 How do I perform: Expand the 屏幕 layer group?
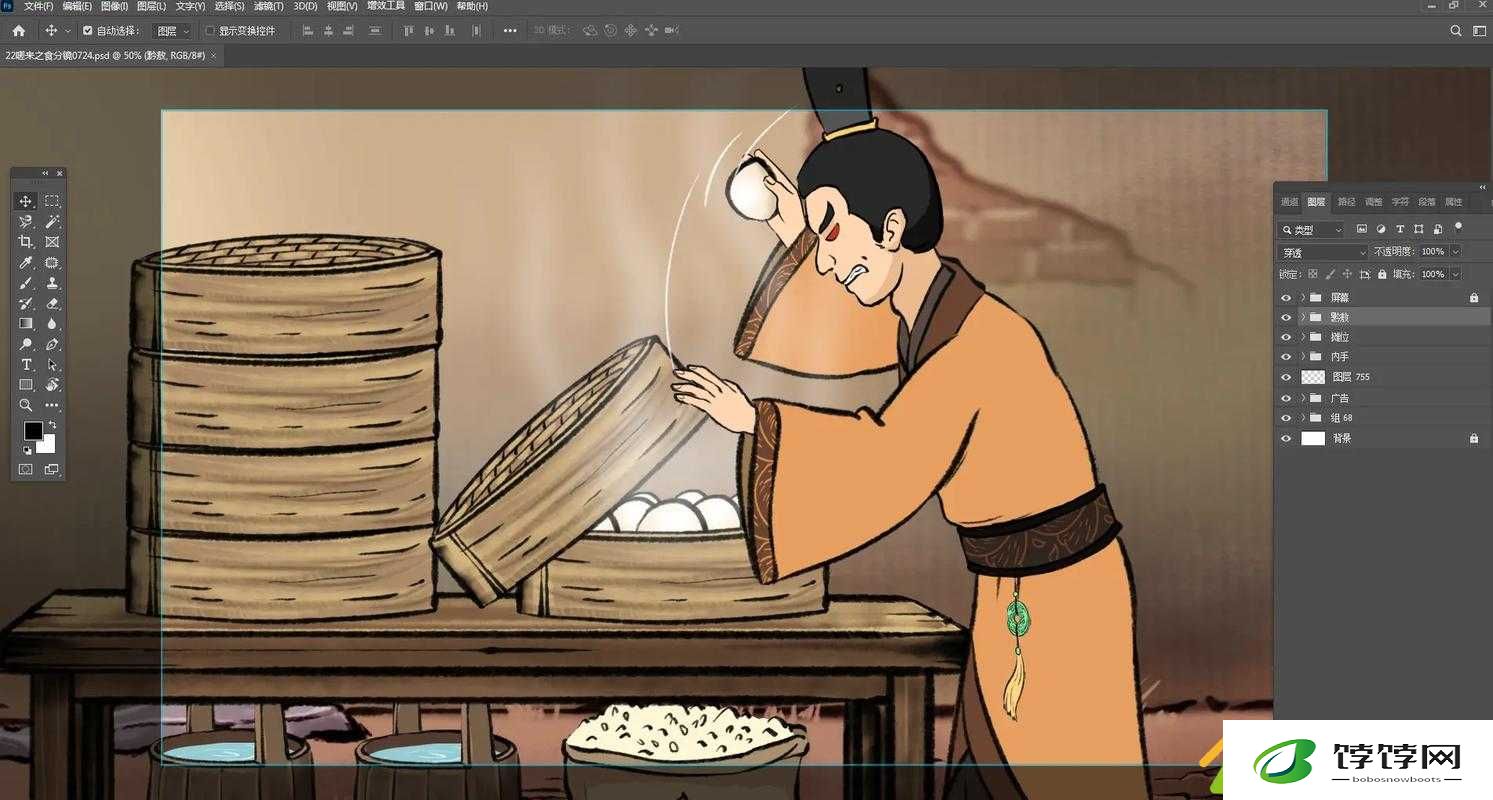point(1303,297)
